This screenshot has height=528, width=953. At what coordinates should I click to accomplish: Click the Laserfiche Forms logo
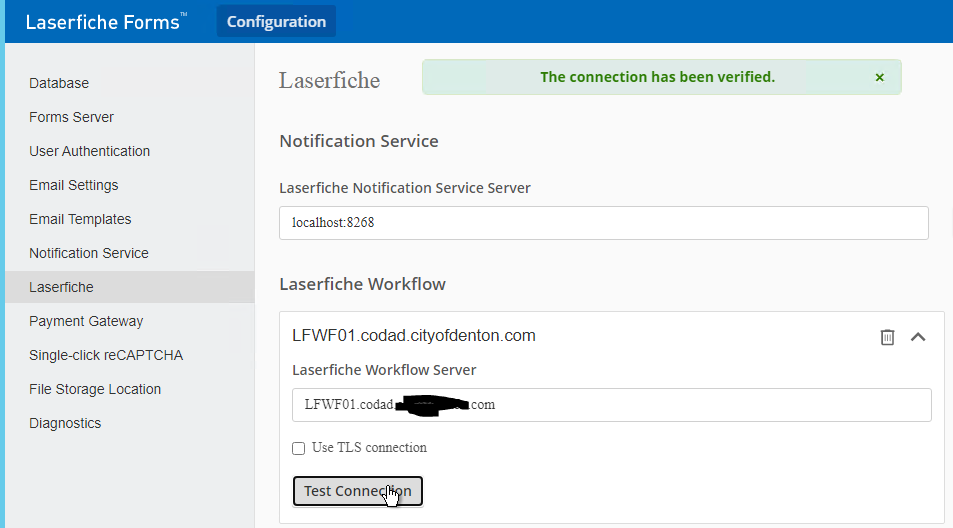(105, 22)
